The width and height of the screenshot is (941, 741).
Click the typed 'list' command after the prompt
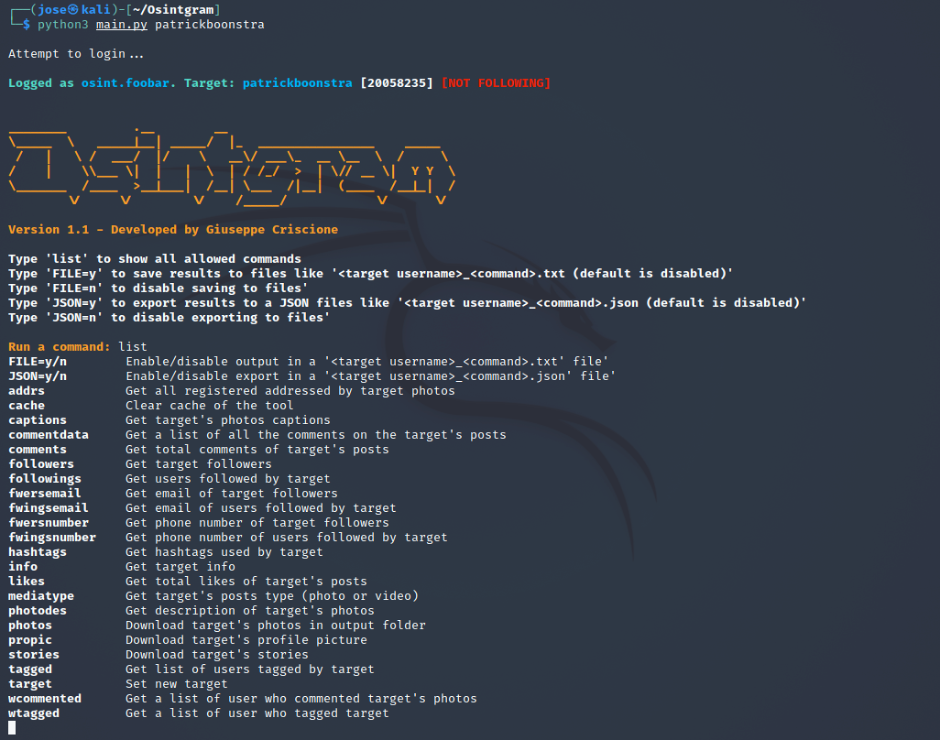(133, 347)
